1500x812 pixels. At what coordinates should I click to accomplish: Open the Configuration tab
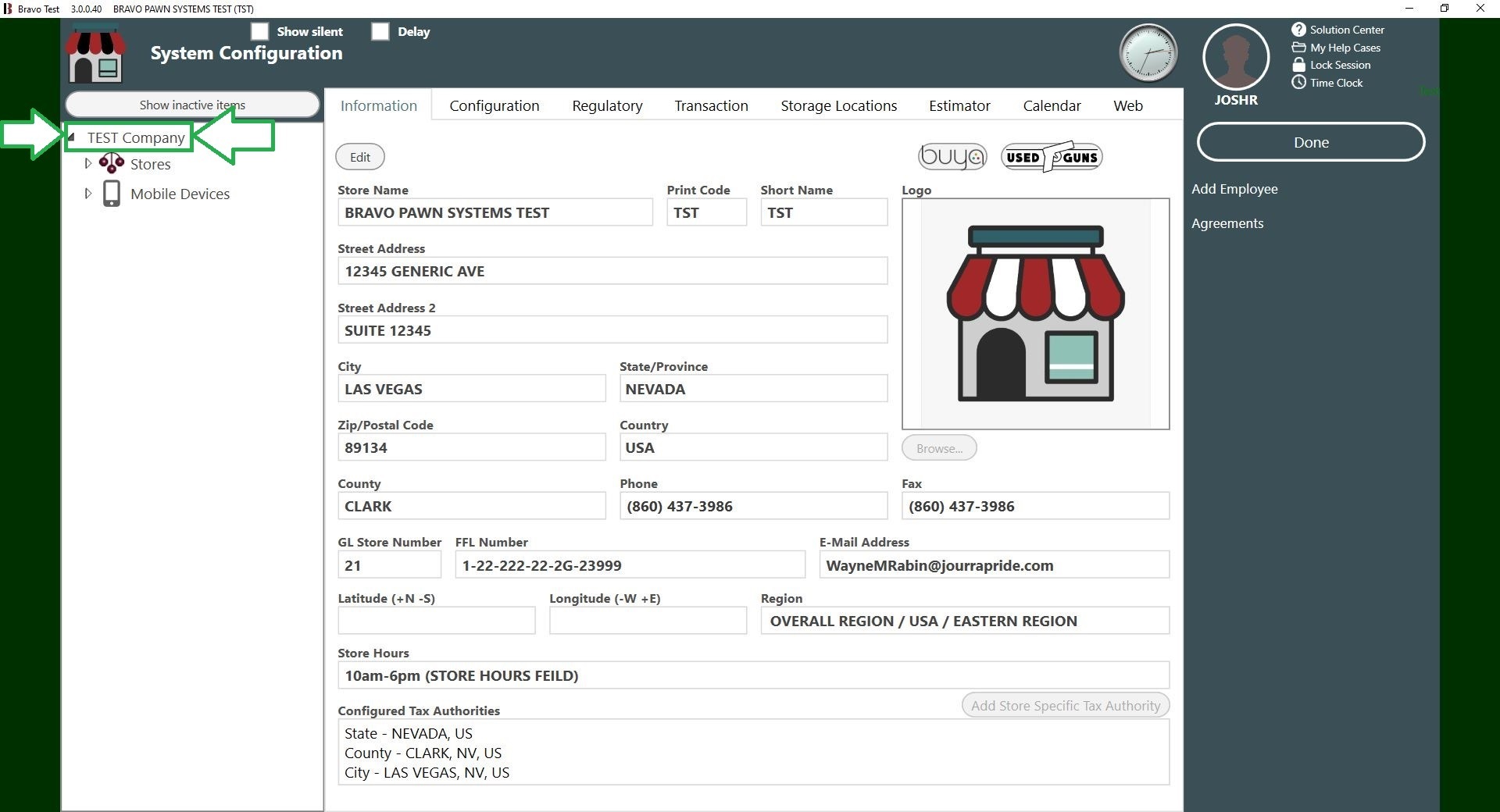click(495, 105)
